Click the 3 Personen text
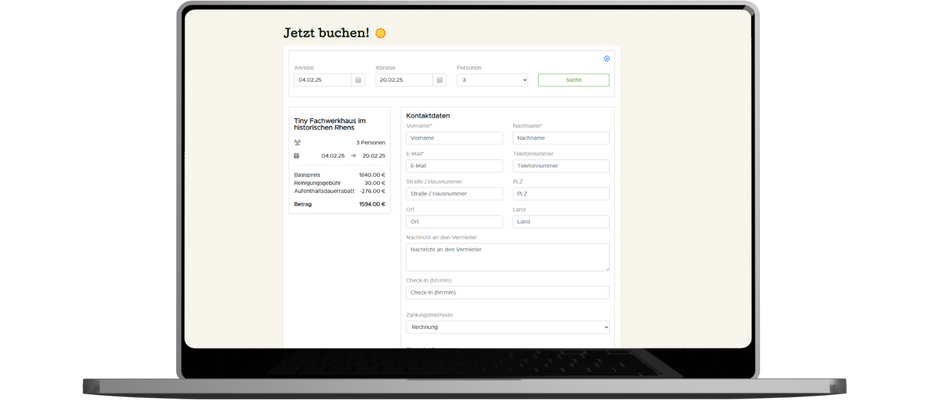The width and height of the screenshot is (930, 400). click(371, 142)
